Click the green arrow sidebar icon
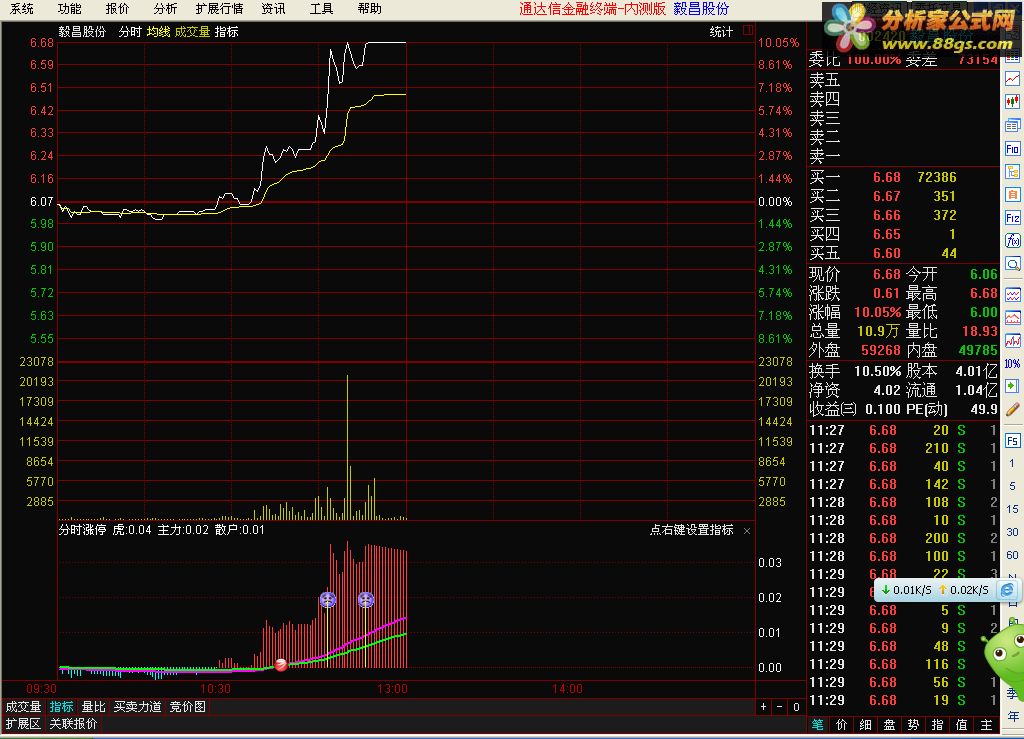This screenshot has width=1024, height=739. coord(1012,386)
